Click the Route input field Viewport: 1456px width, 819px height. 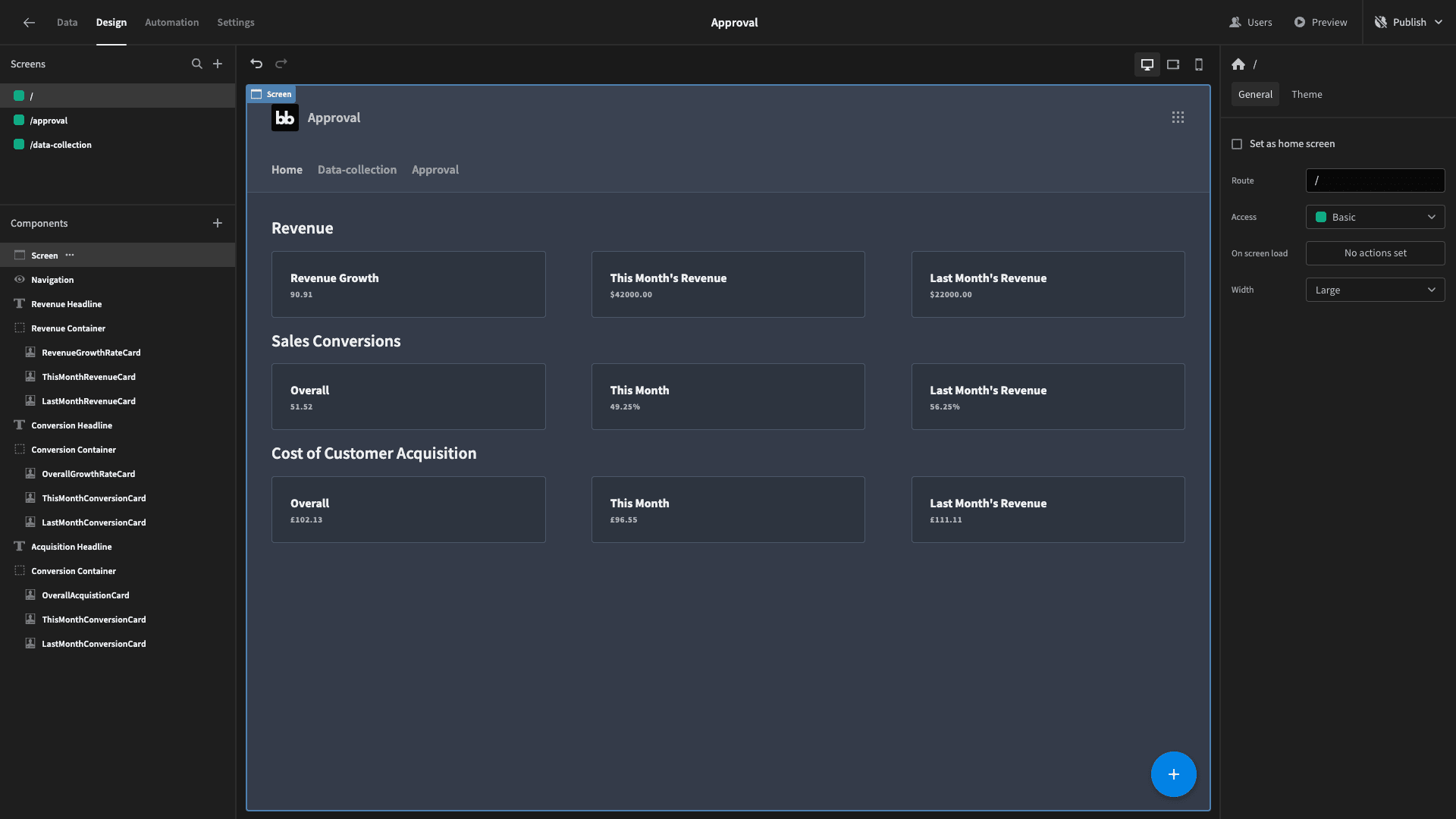point(1375,180)
